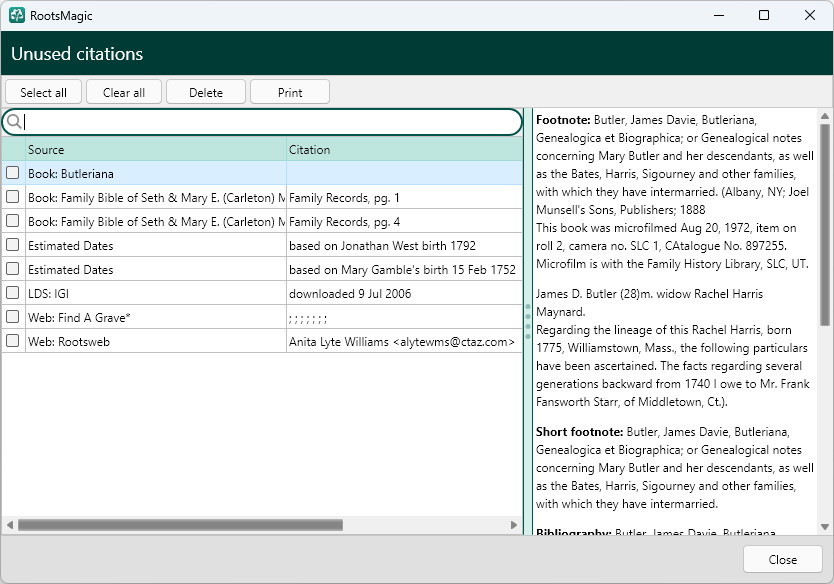Click citation based on Mary Gamble's birth 15 Feb 1752
The width and height of the screenshot is (834, 584).
(x=404, y=269)
